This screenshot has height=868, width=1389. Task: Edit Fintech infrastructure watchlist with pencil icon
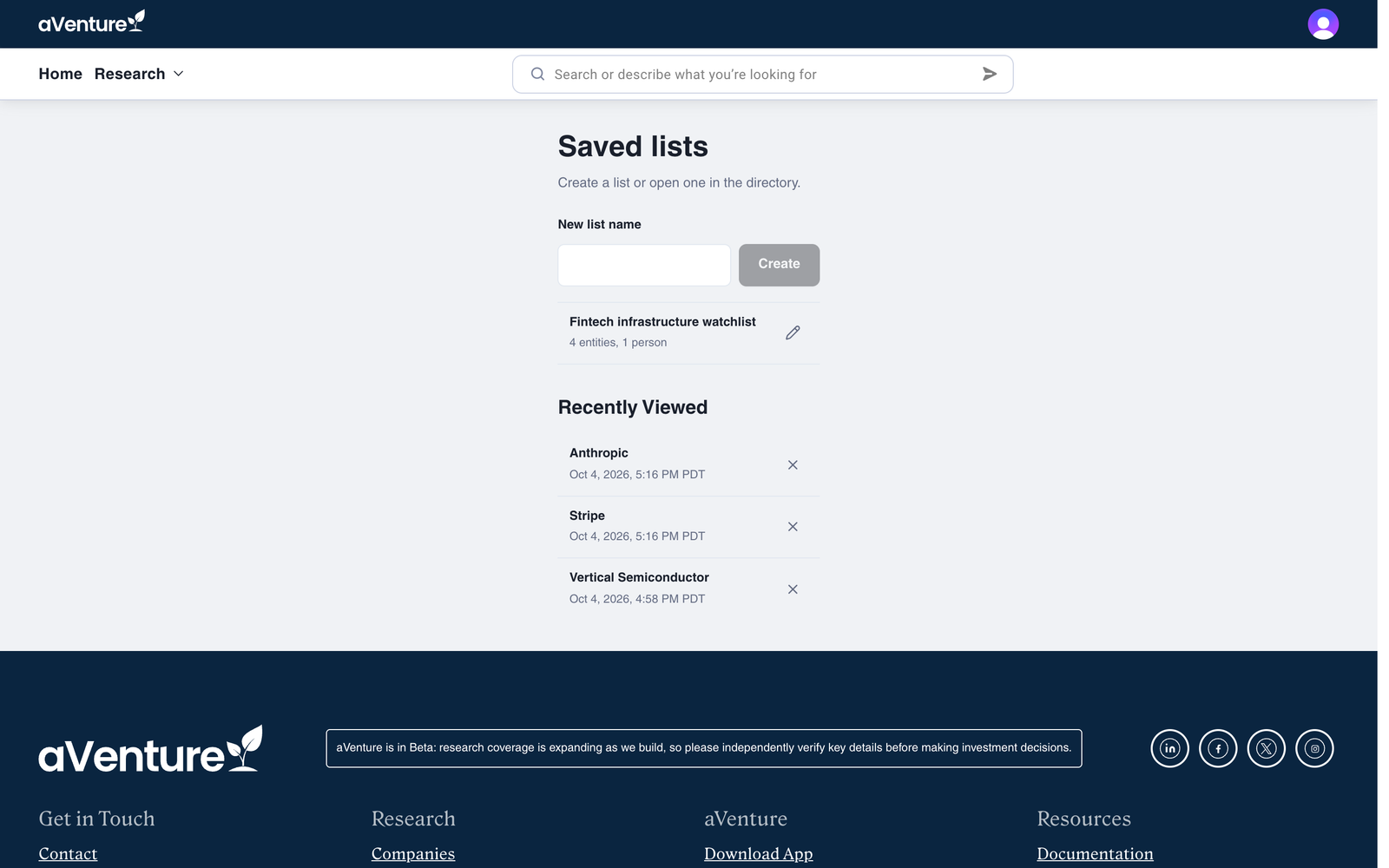tap(793, 332)
